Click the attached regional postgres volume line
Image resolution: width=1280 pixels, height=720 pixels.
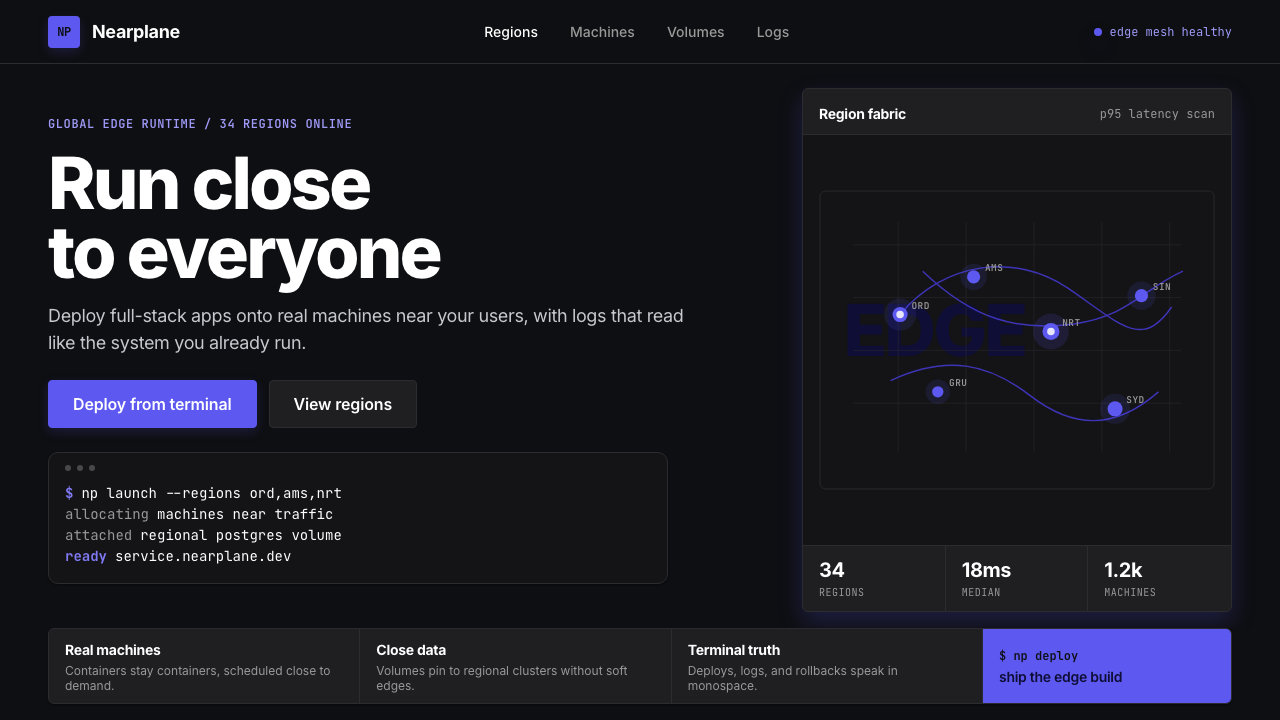pos(203,535)
